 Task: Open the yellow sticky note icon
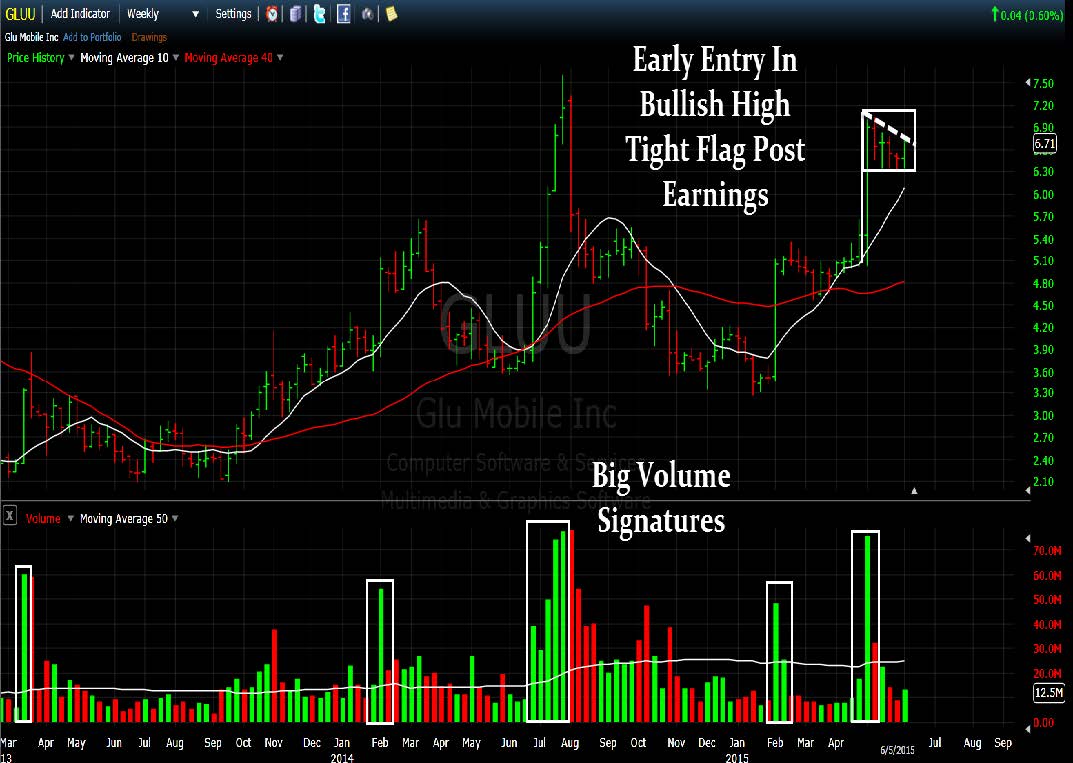tap(391, 14)
